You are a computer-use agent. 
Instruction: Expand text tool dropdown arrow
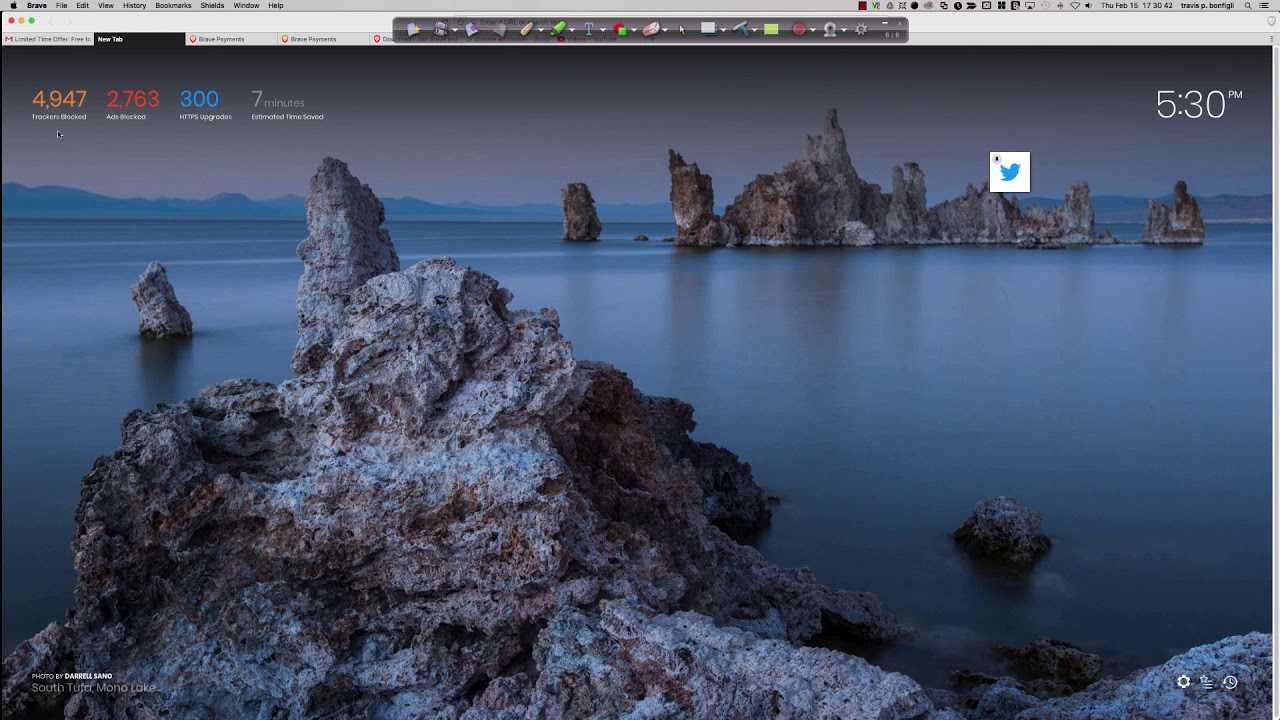[x=603, y=30]
